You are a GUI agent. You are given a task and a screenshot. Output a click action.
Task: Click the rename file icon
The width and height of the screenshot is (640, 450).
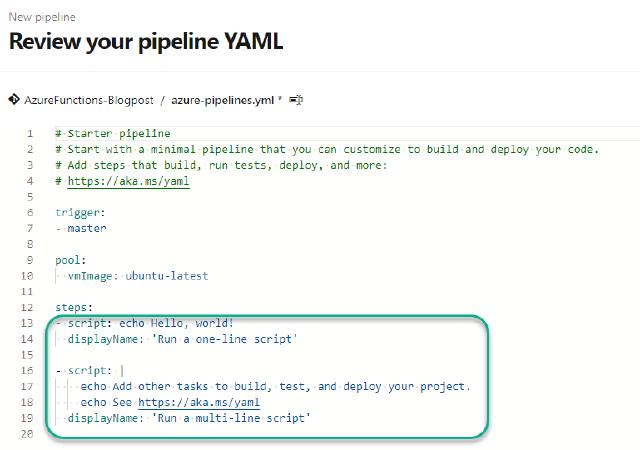point(297,100)
